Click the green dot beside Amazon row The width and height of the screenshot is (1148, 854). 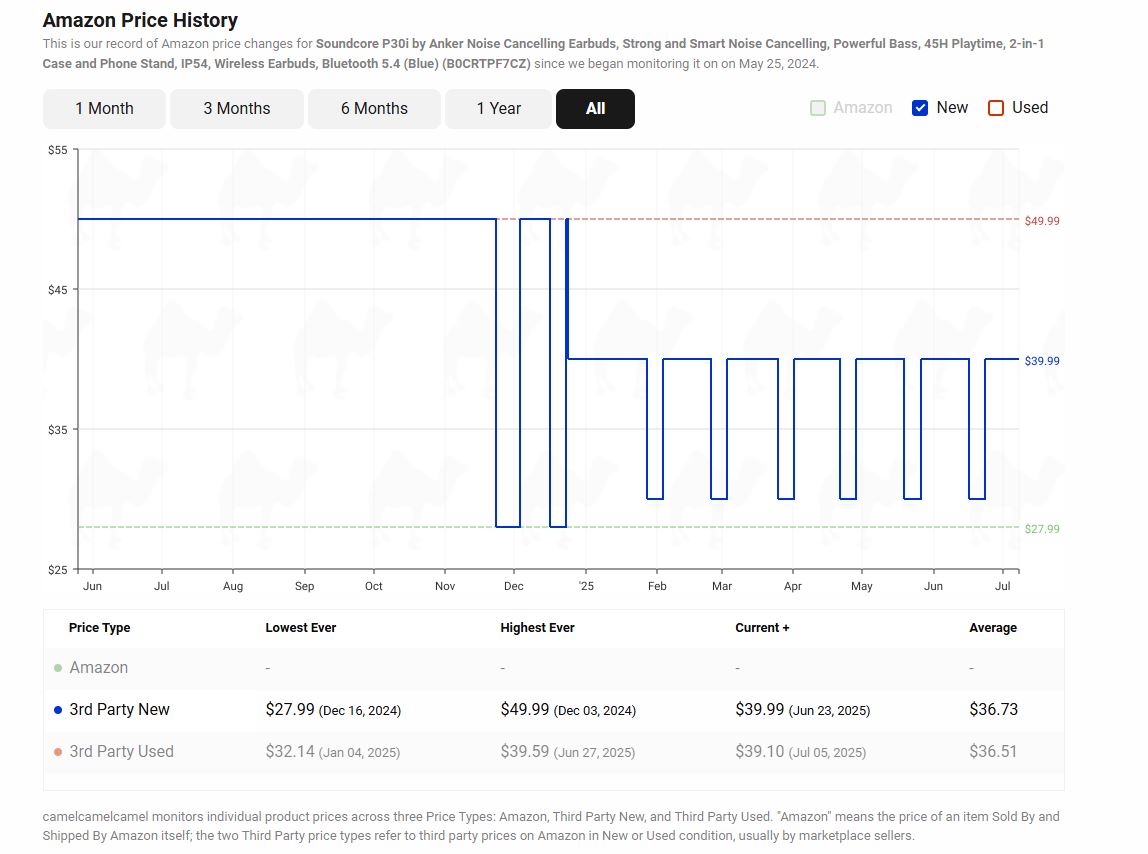58,668
